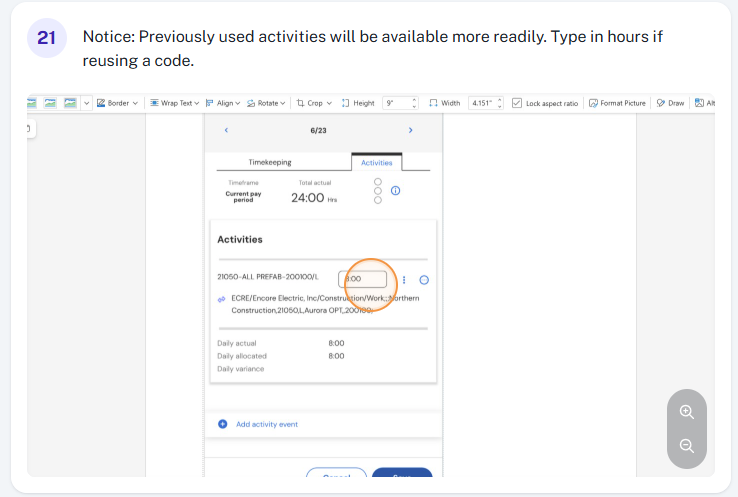The image size is (738, 497).
Task: Click the remove circle icon for activity
Action: click(424, 280)
